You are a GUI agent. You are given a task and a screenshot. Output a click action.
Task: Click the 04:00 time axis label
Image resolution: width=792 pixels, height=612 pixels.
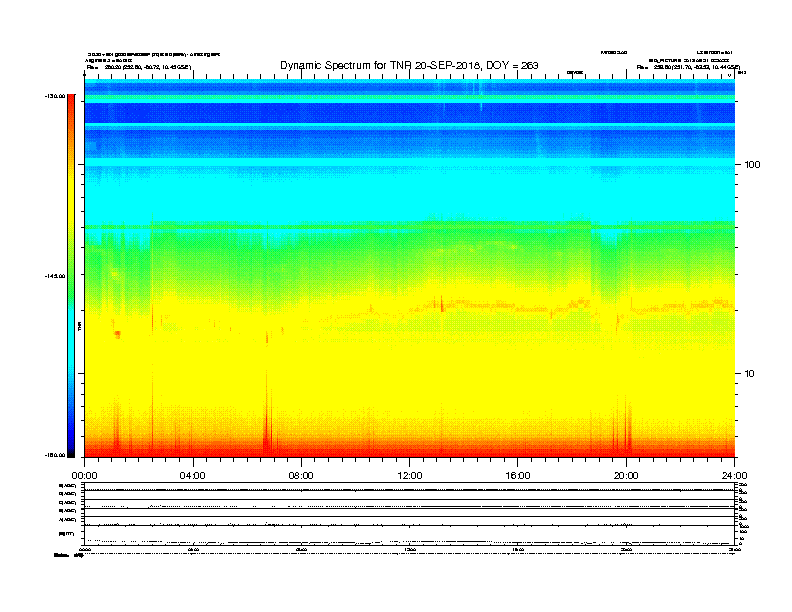(x=193, y=476)
